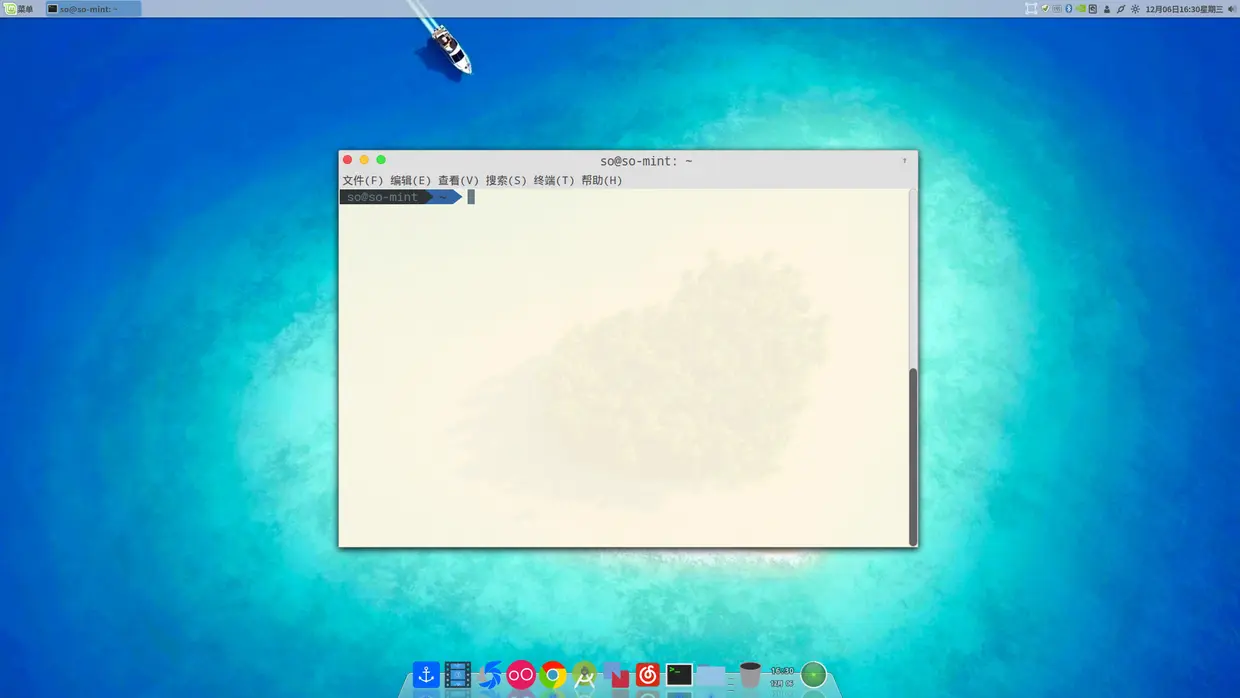This screenshot has height=698, width=1240.
Task: Open the 终端(T) menu
Action: click(x=554, y=181)
